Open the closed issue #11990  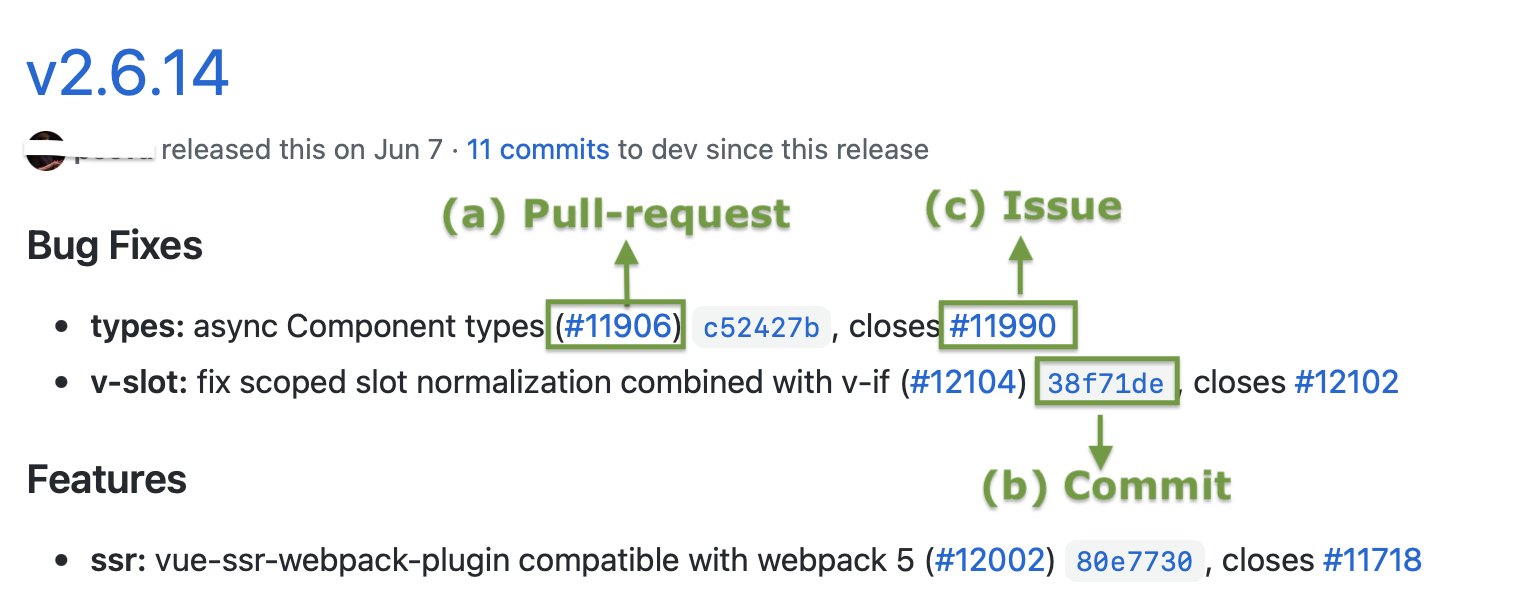click(1002, 326)
